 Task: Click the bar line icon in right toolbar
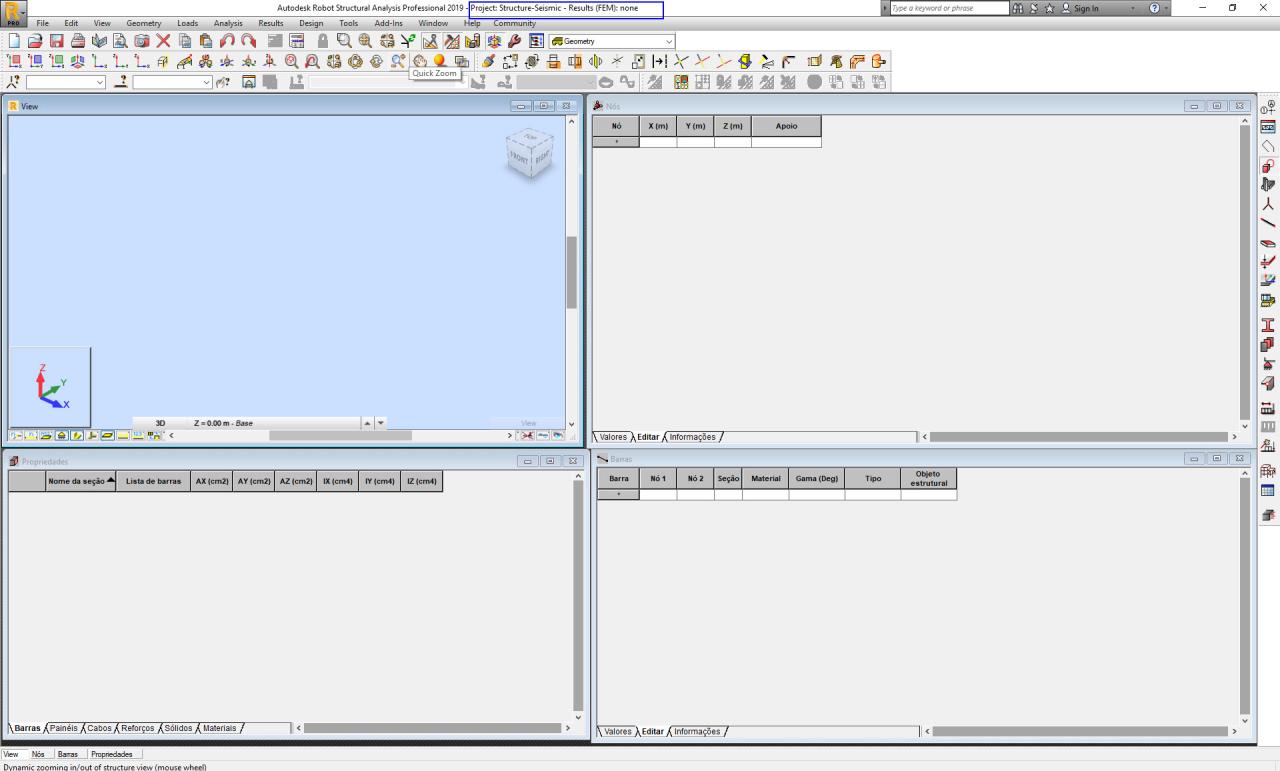pyautogui.click(x=1268, y=222)
